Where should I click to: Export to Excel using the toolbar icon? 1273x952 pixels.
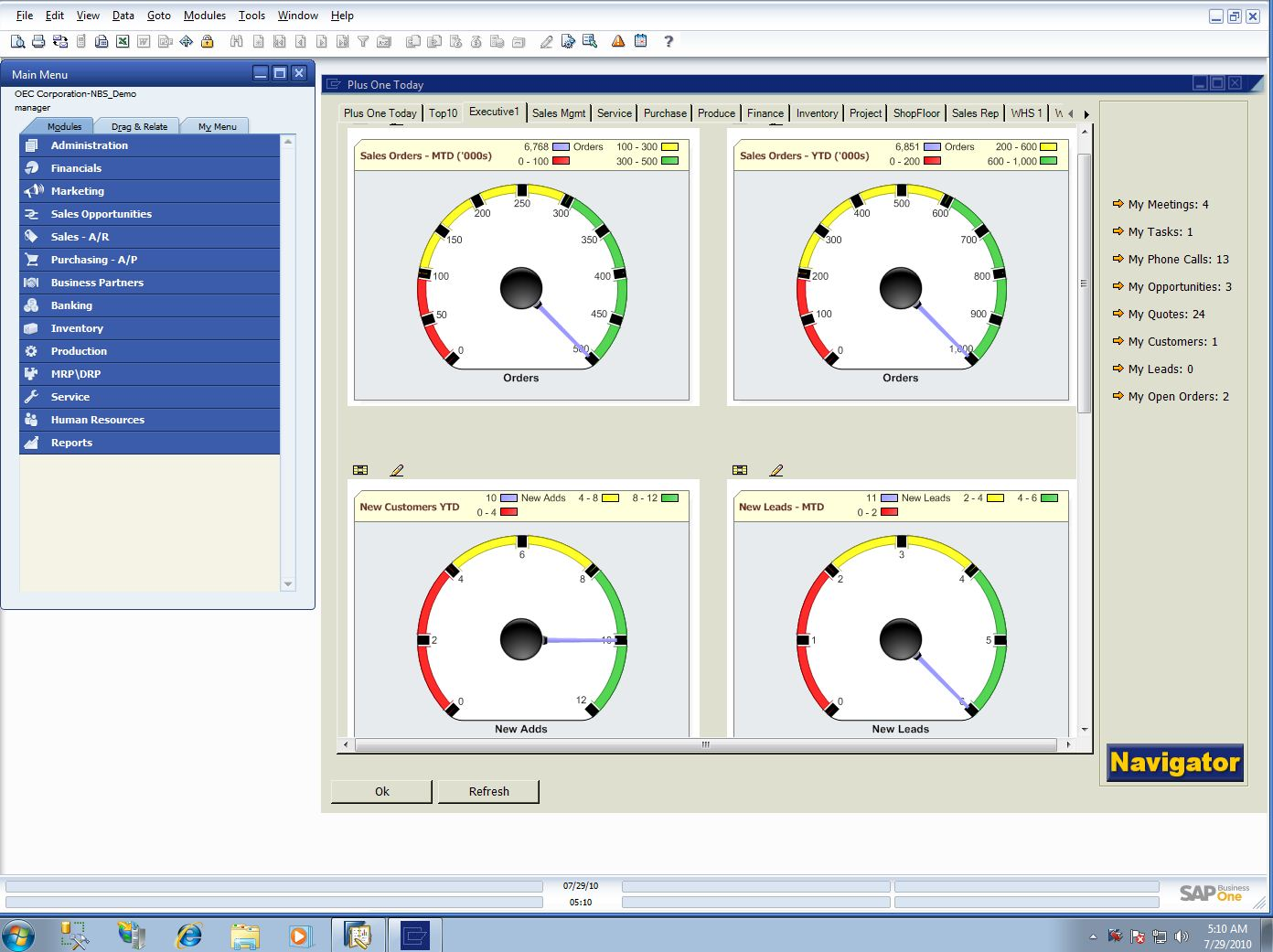123,41
